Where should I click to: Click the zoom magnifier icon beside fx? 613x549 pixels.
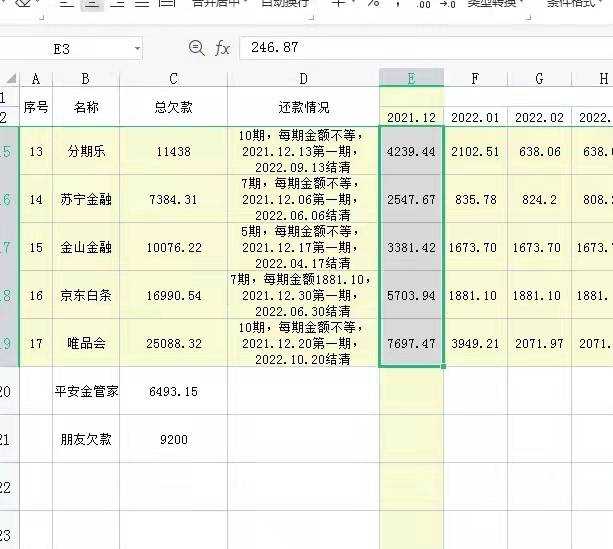[x=196, y=48]
